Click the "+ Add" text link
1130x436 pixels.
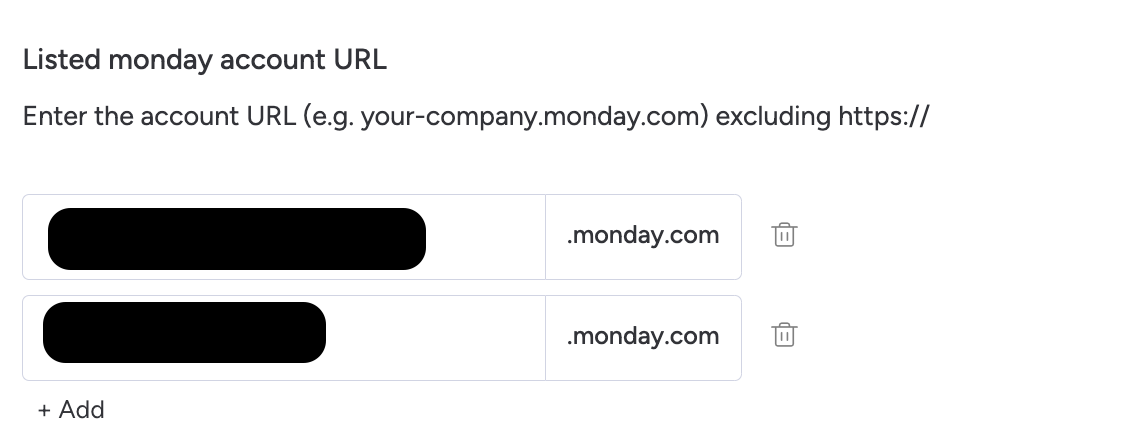tap(71, 409)
